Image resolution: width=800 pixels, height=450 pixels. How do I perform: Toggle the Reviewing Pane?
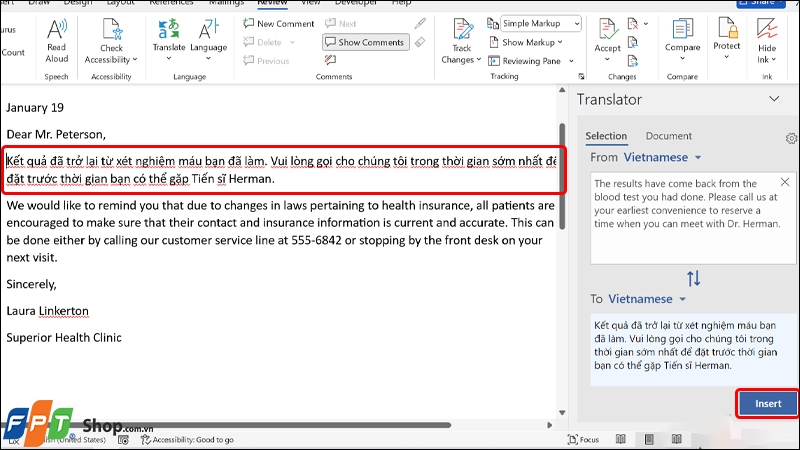click(524, 61)
